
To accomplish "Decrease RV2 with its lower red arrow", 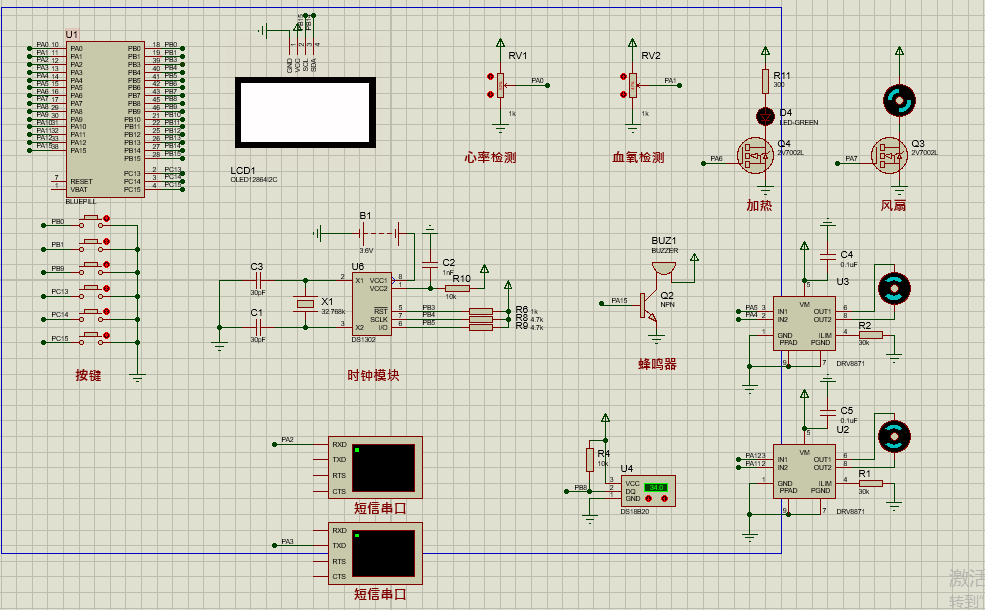I will [623, 94].
